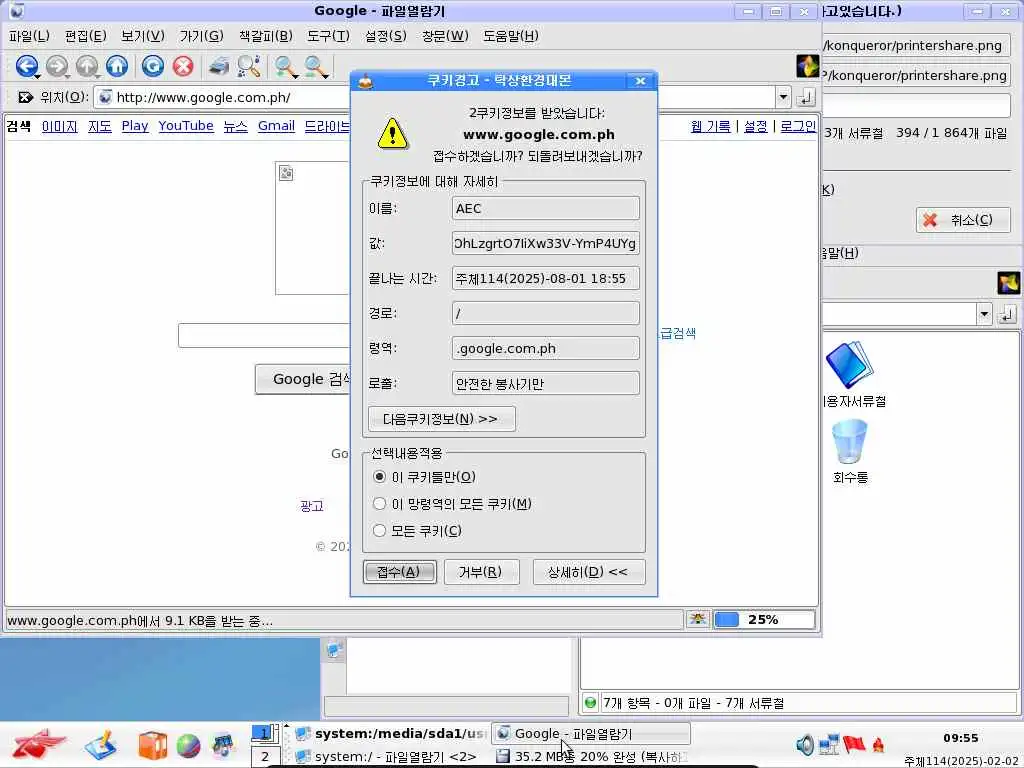1024x768 pixels.
Task: Open the 도구(T) tools menu
Action: tap(328, 36)
